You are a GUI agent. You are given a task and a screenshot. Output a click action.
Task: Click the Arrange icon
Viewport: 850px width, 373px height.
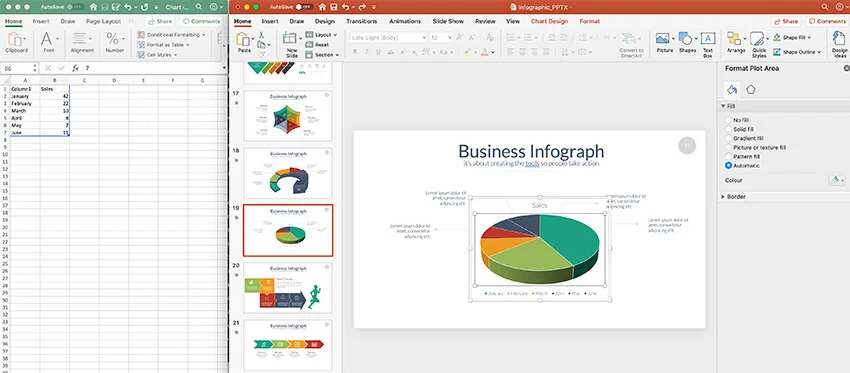tap(735, 38)
